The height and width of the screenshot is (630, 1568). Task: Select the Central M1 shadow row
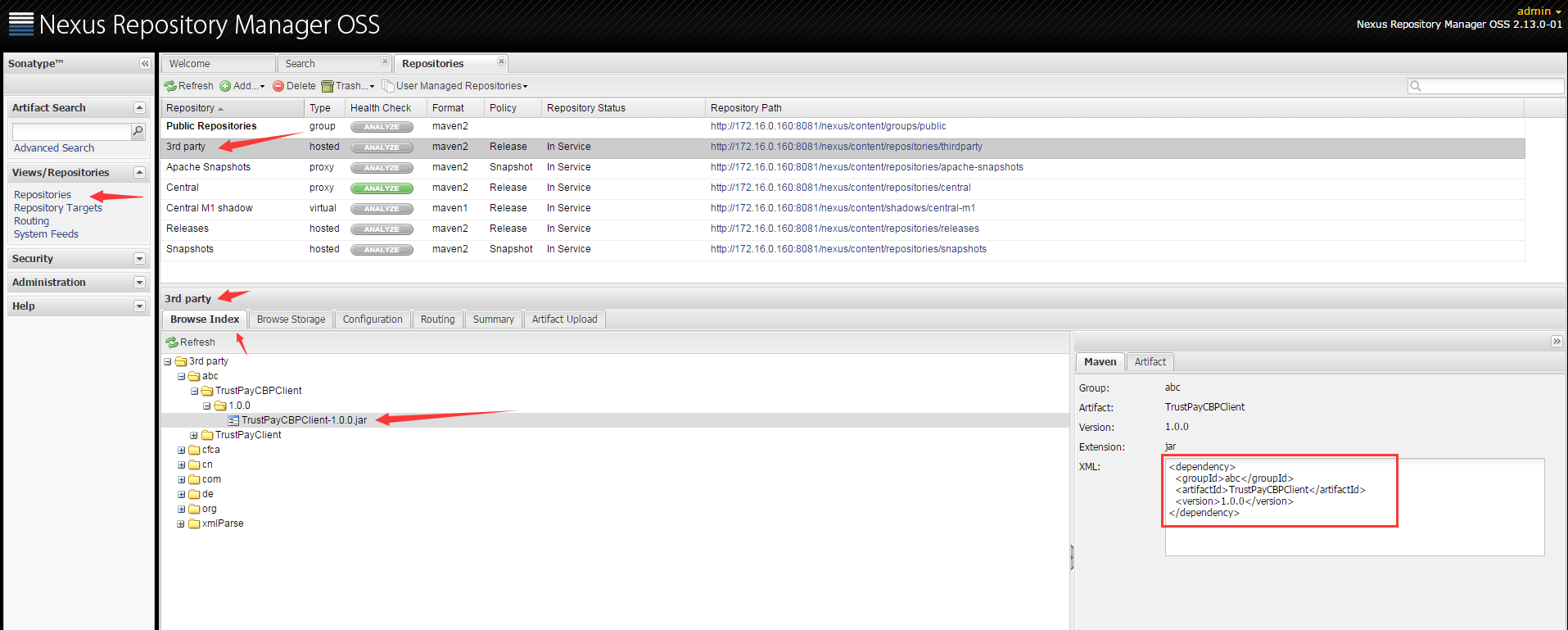(843, 208)
